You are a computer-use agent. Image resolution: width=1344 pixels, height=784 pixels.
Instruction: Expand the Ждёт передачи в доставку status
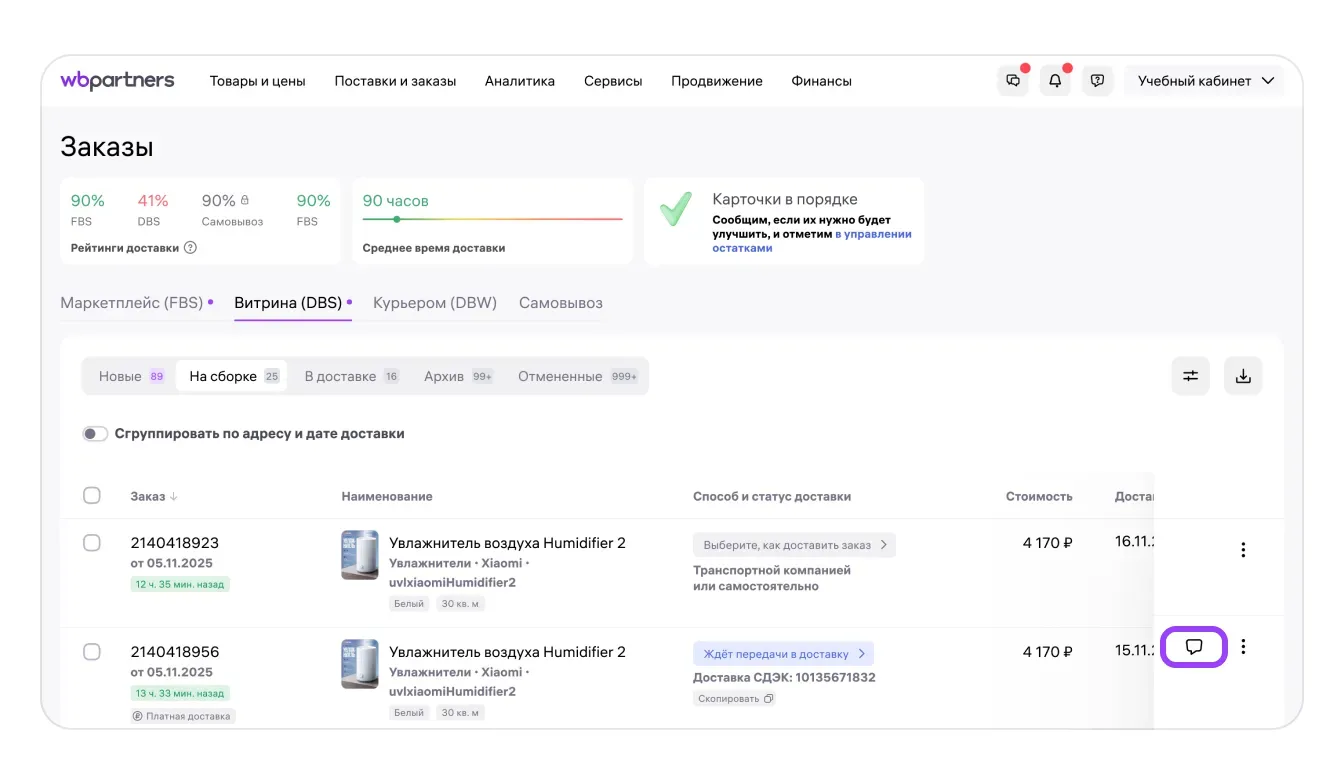pyautogui.click(x=783, y=654)
